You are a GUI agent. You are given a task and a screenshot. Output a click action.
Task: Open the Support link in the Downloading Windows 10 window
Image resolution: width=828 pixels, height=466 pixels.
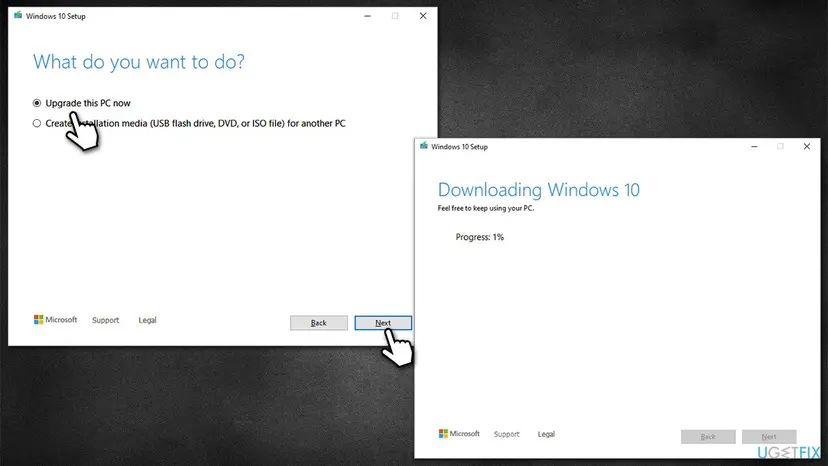pyautogui.click(x=507, y=434)
